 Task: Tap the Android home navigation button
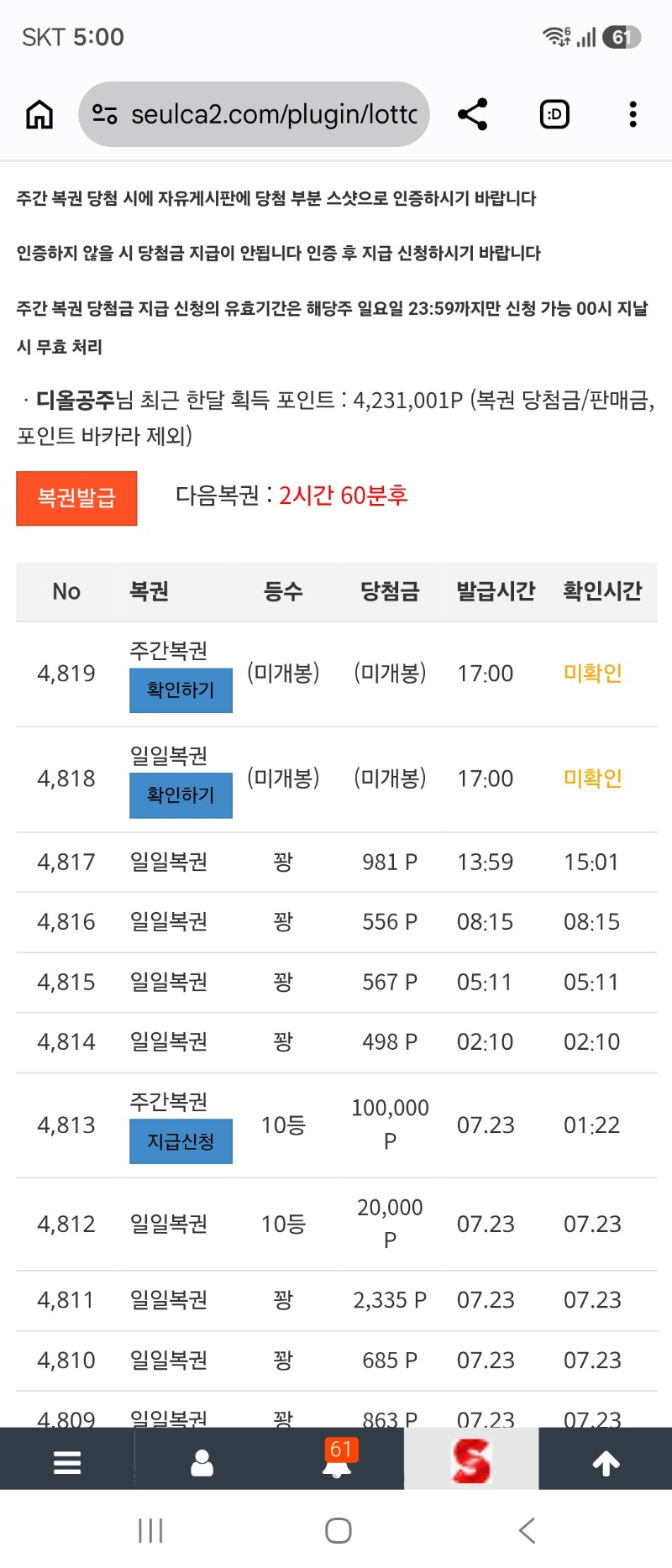point(339,1530)
